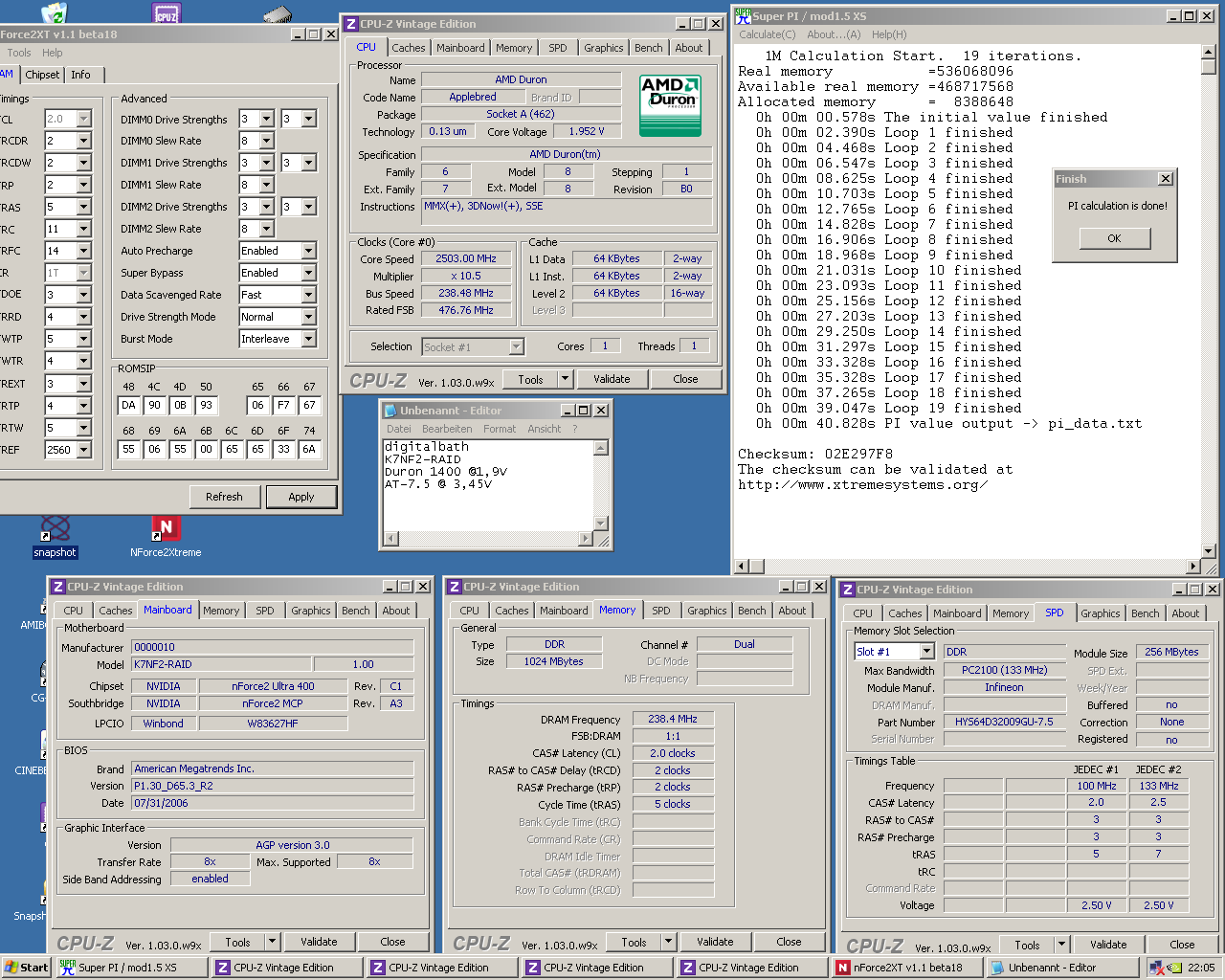Open the Drive Strength Mode dropdown
Image resolution: width=1225 pixels, height=980 pixels.
pos(308,317)
